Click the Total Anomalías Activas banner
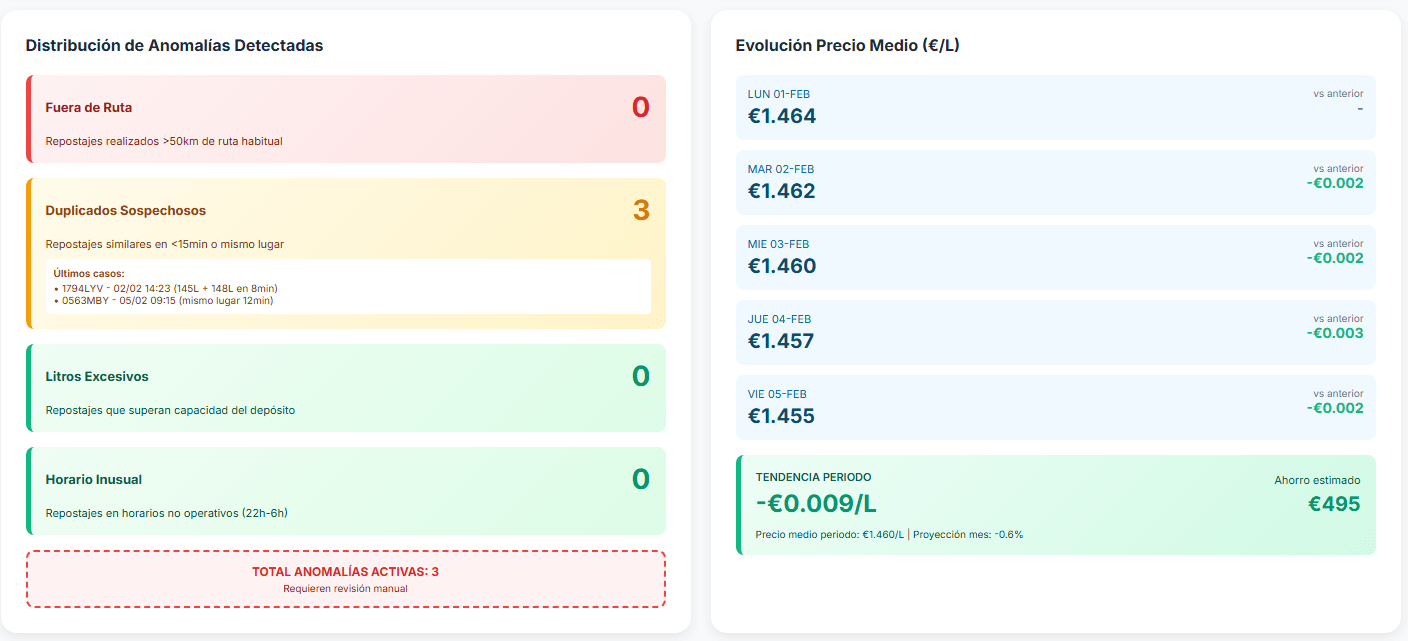The image size is (1408, 641). [x=345, y=578]
